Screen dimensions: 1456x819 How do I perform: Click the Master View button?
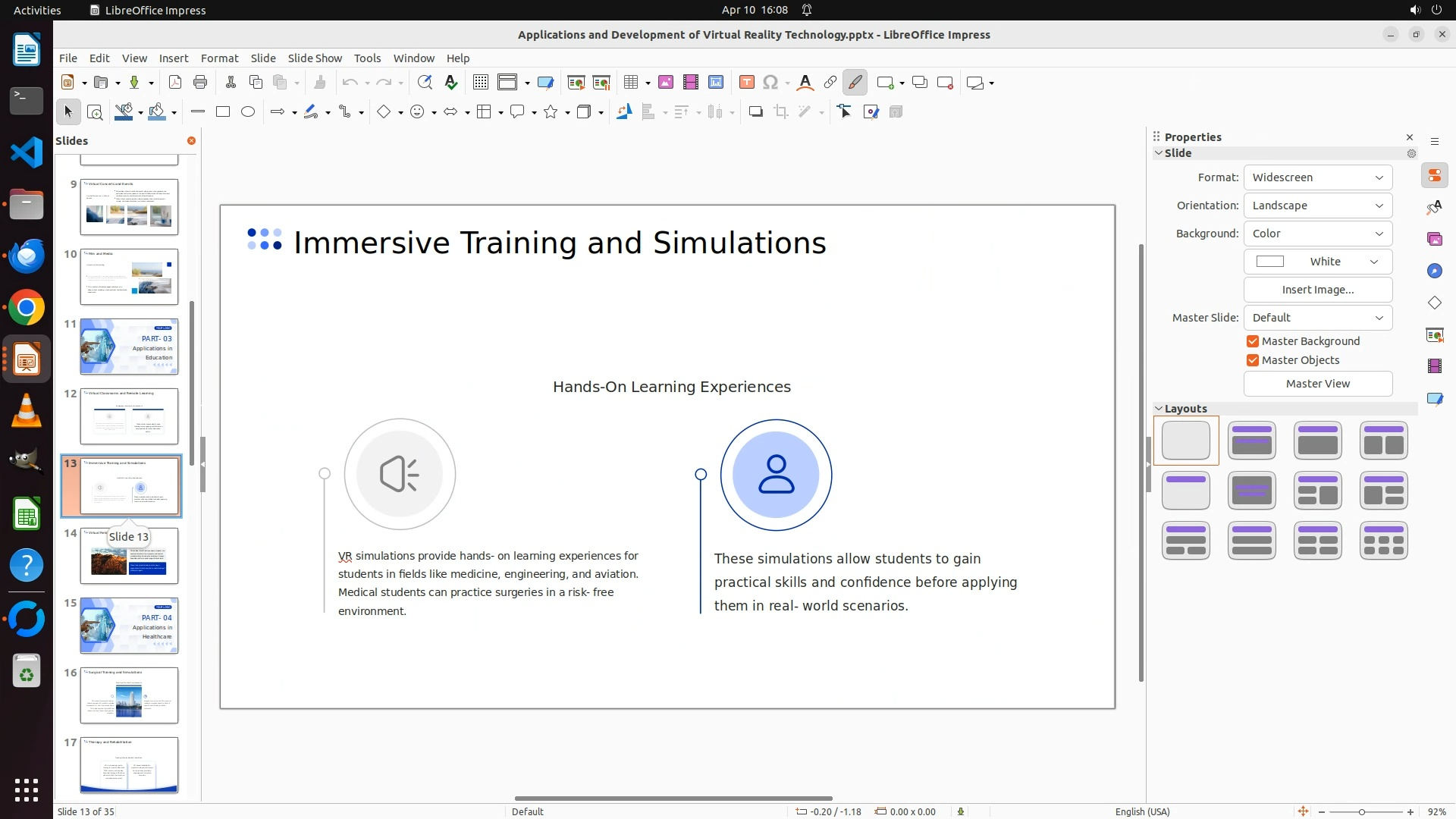pos(1317,384)
